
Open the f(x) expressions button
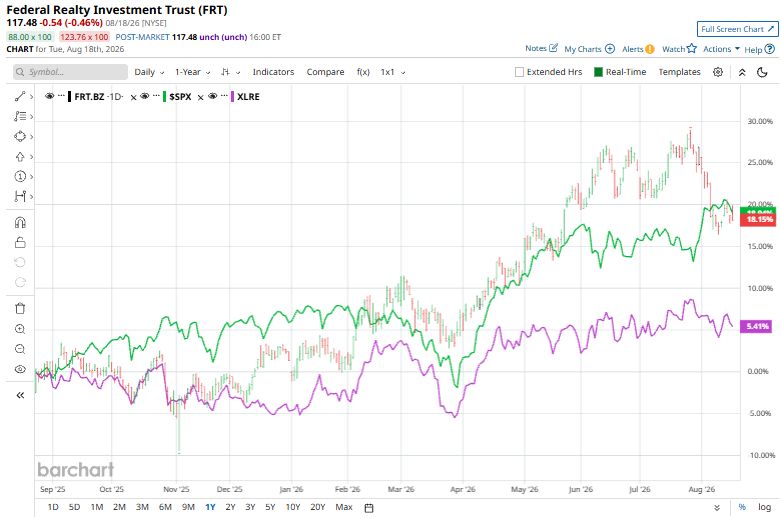click(363, 72)
